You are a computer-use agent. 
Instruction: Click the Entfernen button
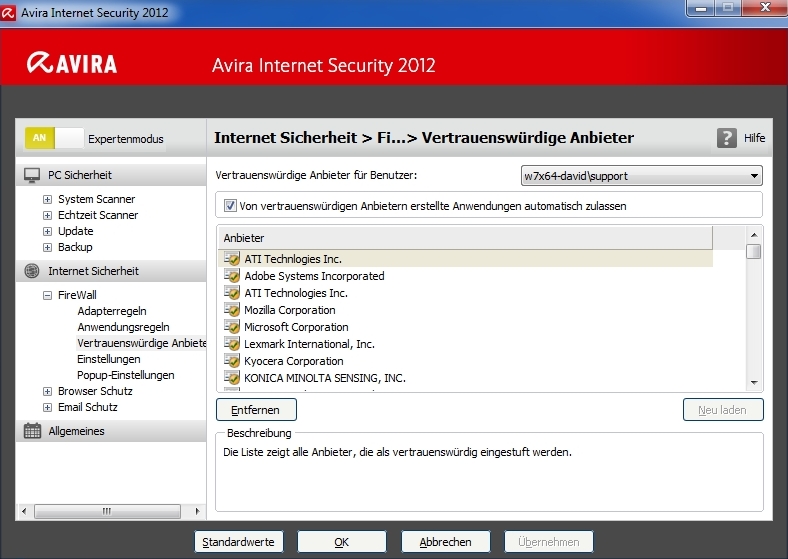tap(256, 410)
